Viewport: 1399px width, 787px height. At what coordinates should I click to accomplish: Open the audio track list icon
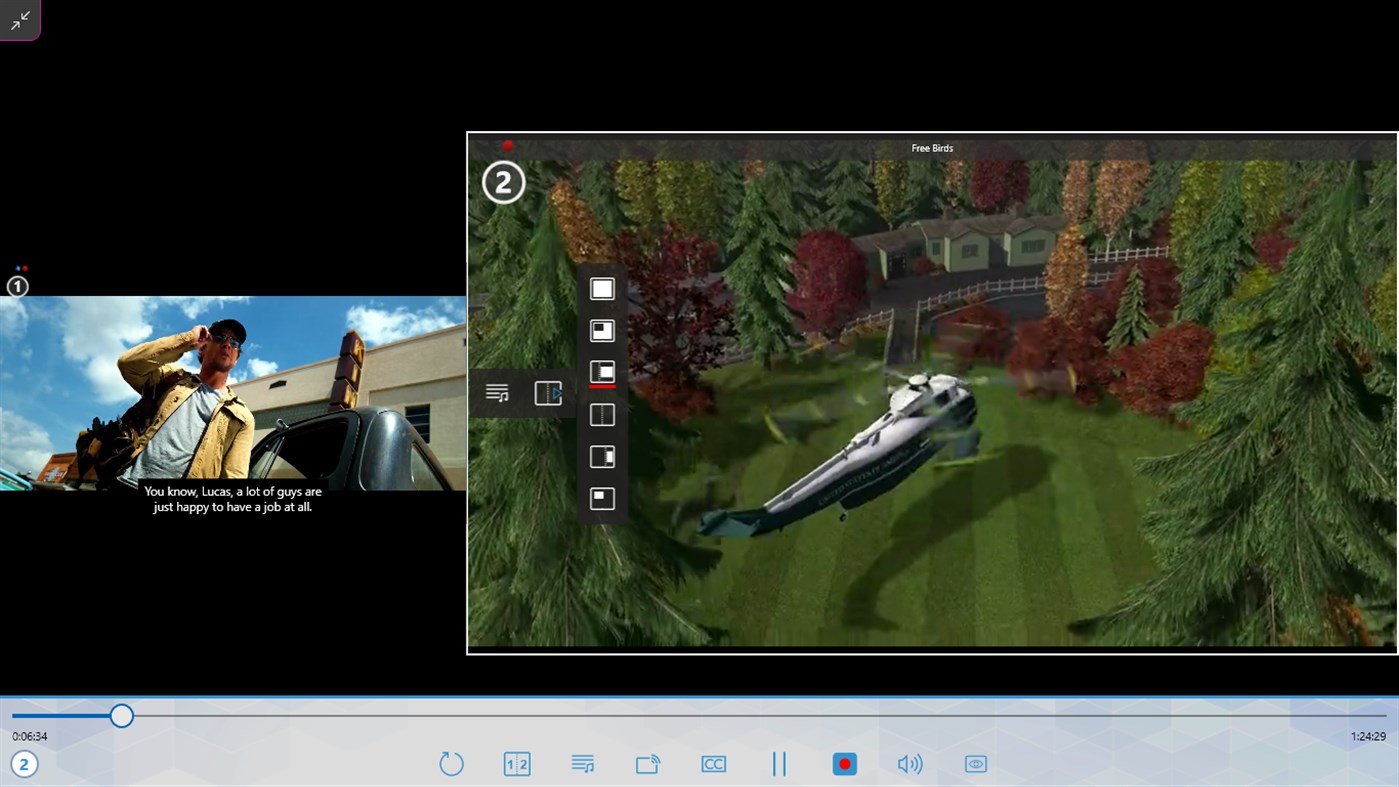pos(582,763)
